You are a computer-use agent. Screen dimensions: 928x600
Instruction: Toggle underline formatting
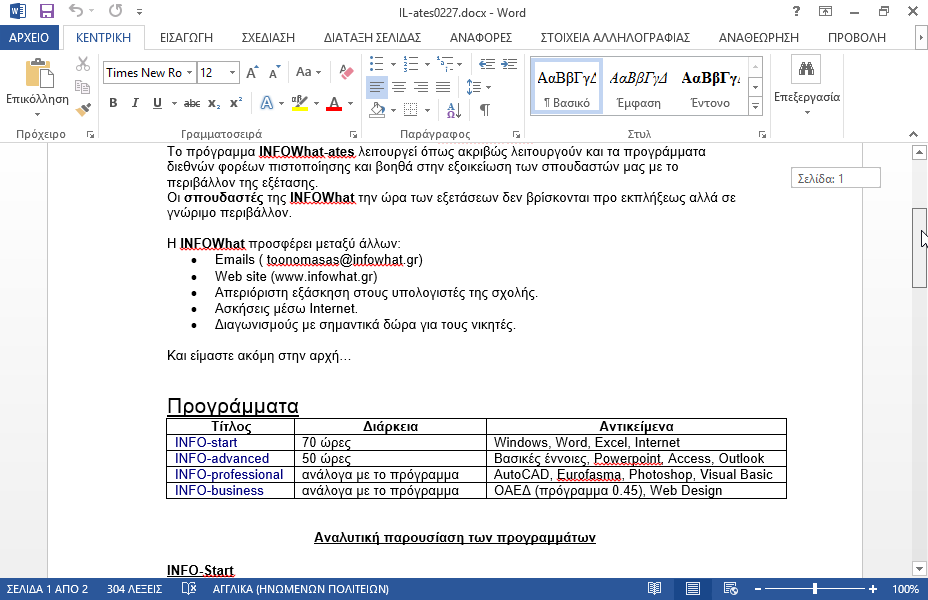pyautogui.click(x=157, y=103)
